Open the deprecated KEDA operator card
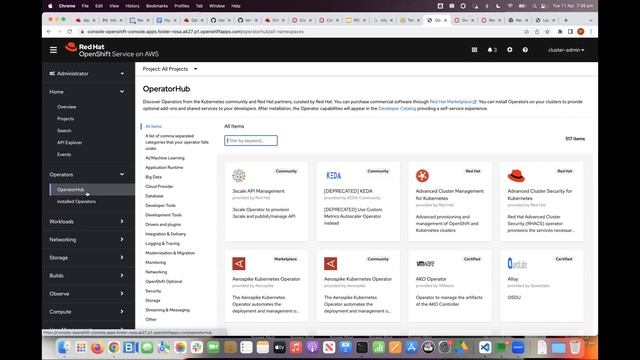The width and height of the screenshot is (640, 360). coord(358,200)
